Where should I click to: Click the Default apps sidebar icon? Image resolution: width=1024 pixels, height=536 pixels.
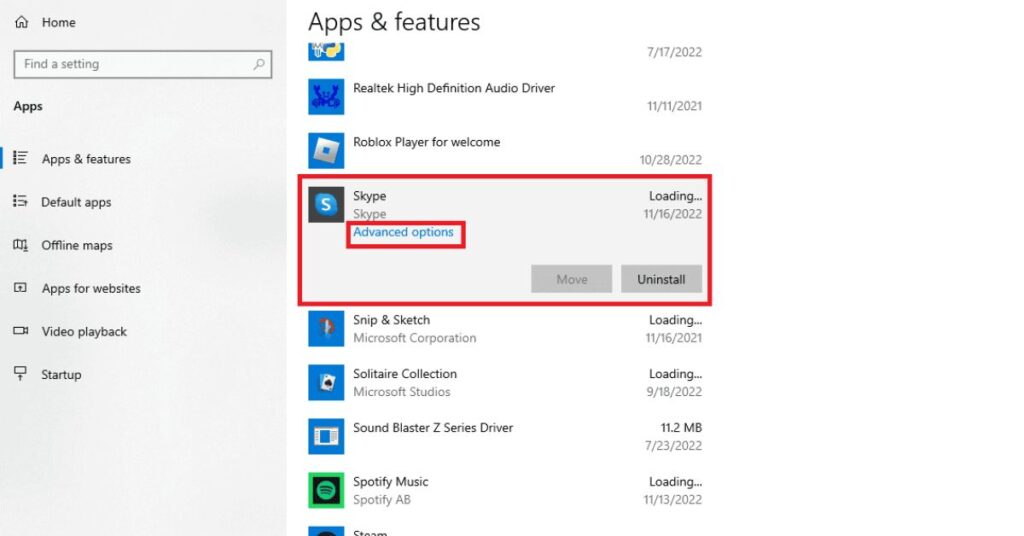click(x=20, y=201)
